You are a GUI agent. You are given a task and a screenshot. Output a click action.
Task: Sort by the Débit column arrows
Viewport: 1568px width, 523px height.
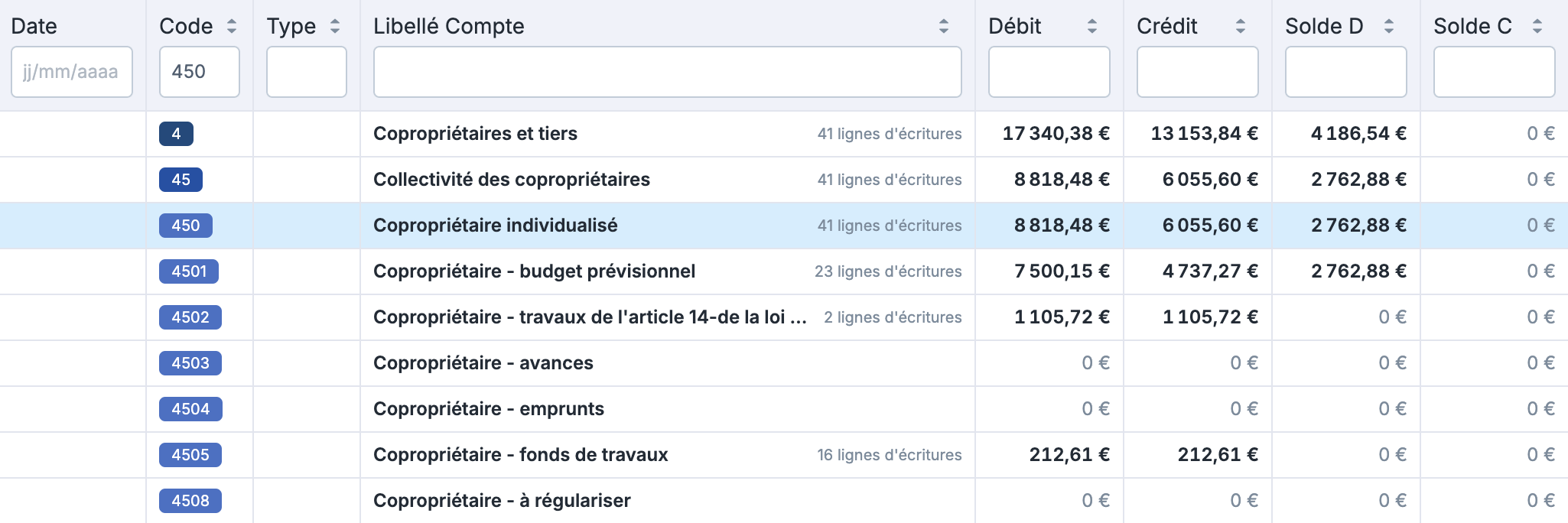[x=1091, y=26]
